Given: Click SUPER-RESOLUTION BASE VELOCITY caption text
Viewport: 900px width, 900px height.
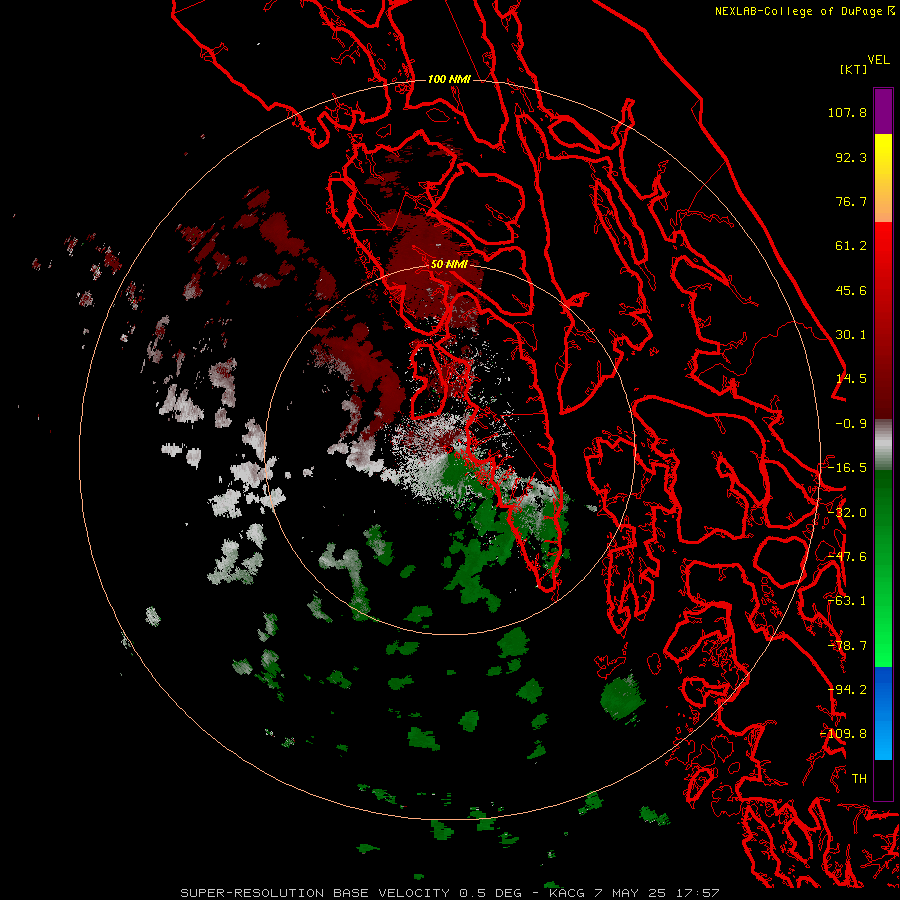Looking at the screenshot, I should (317, 893).
